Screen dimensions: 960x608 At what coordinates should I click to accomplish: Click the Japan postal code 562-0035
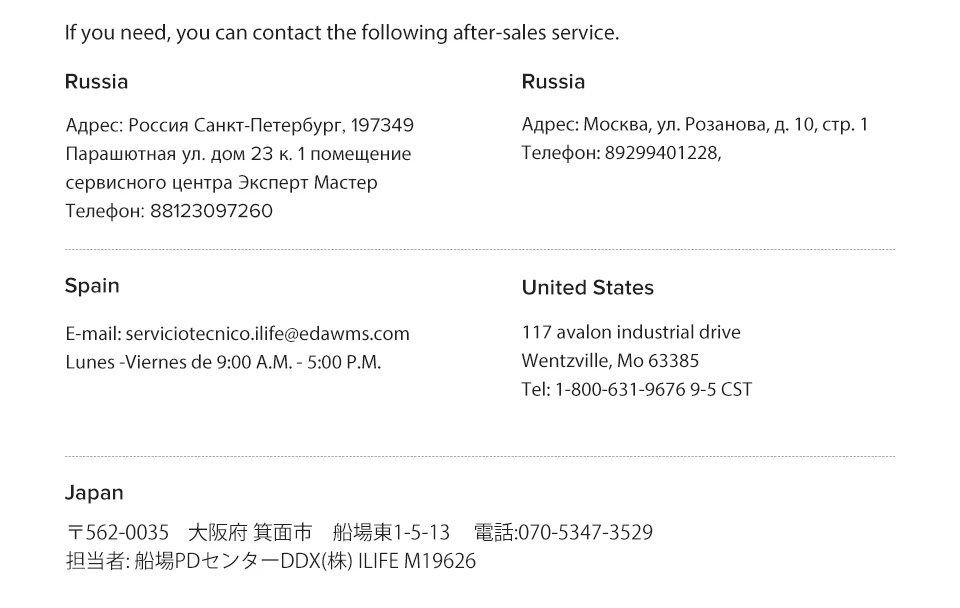pos(118,532)
